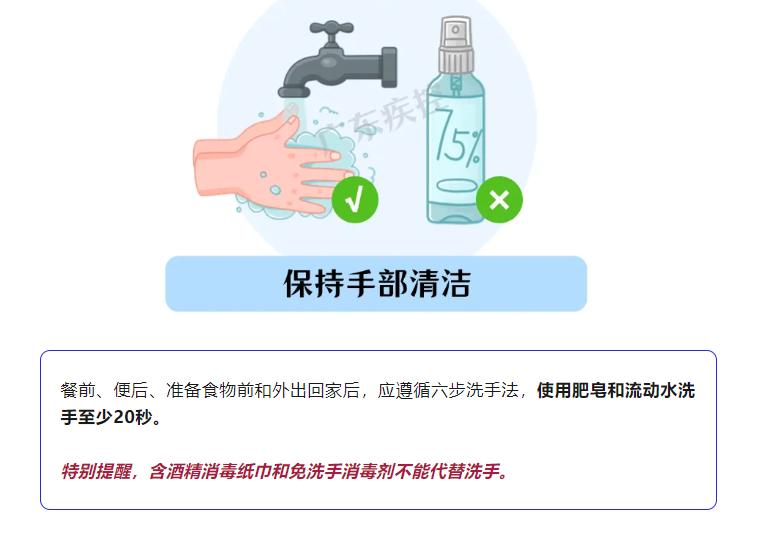This screenshot has height=540, width=761.
Task: Click the gray water faucet illustration
Action: (x=337, y=59)
